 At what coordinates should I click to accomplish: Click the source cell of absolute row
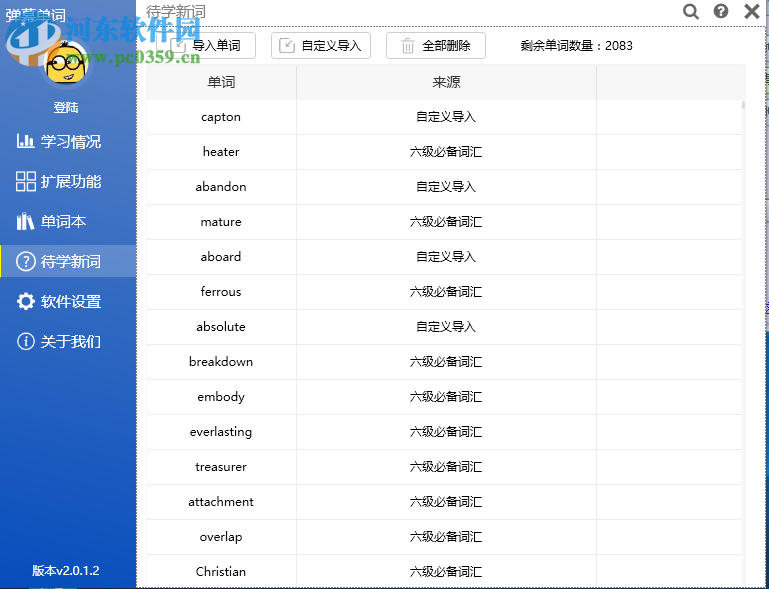446,327
